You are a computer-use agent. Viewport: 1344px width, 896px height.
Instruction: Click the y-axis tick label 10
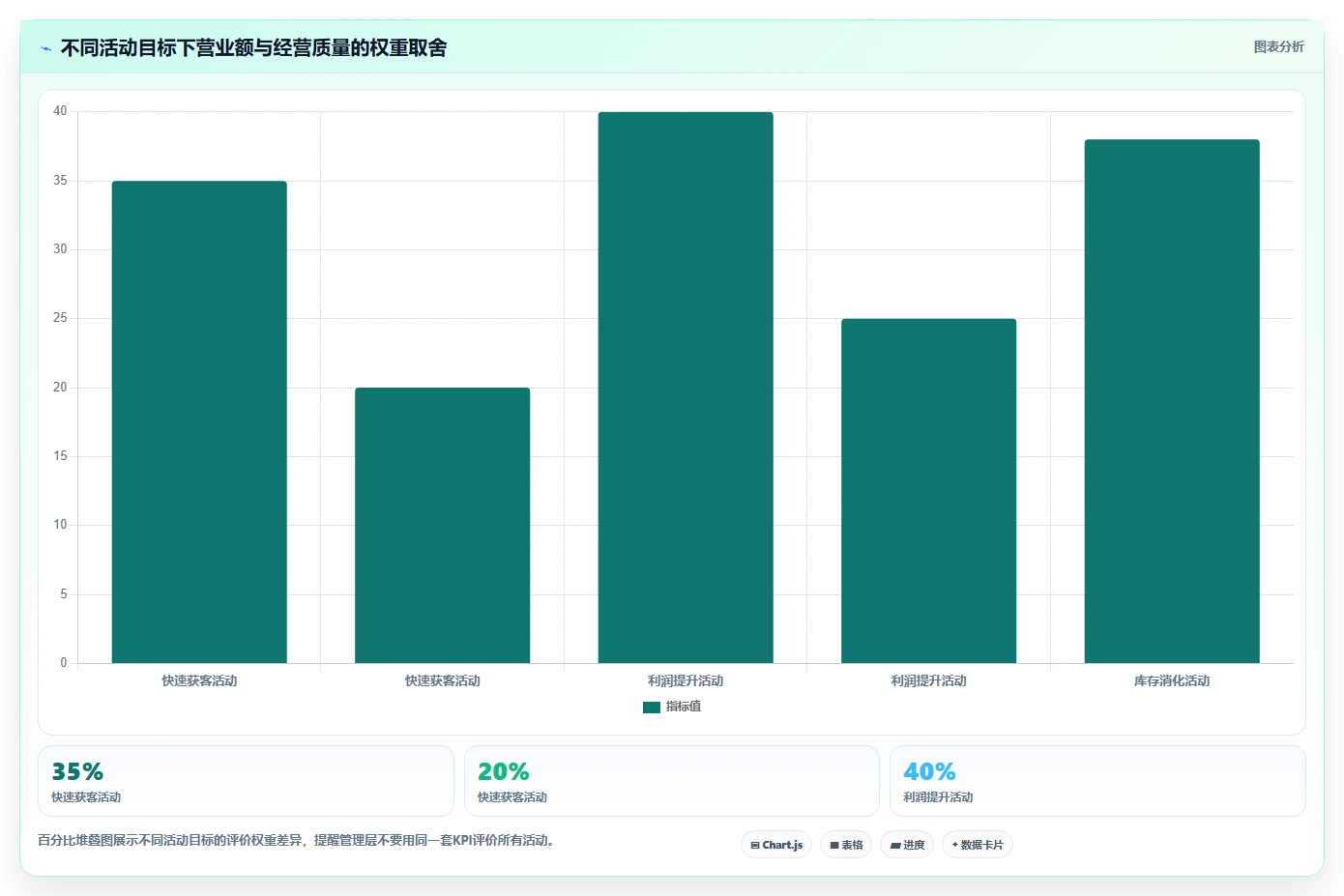(x=60, y=525)
